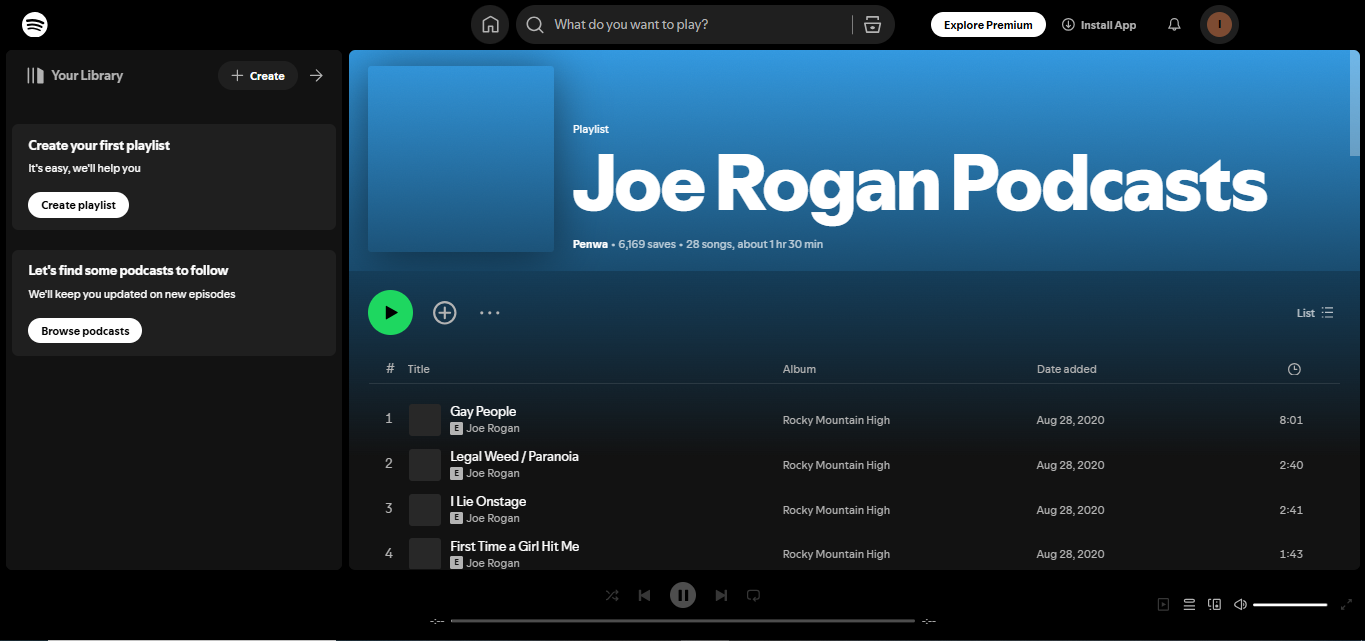Pause the current playback

(683, 595)
